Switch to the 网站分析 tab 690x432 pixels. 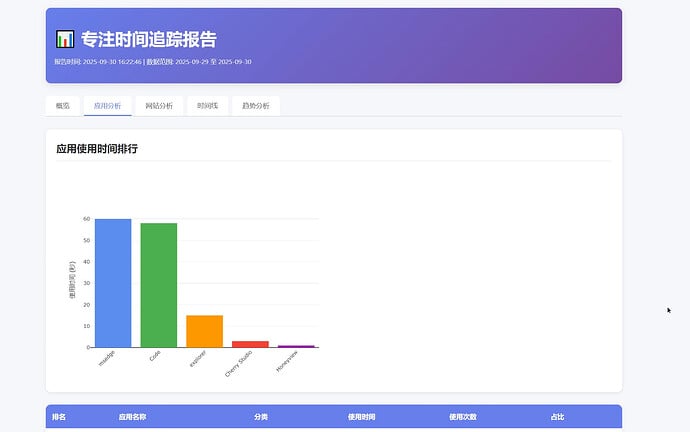[159, 105]
